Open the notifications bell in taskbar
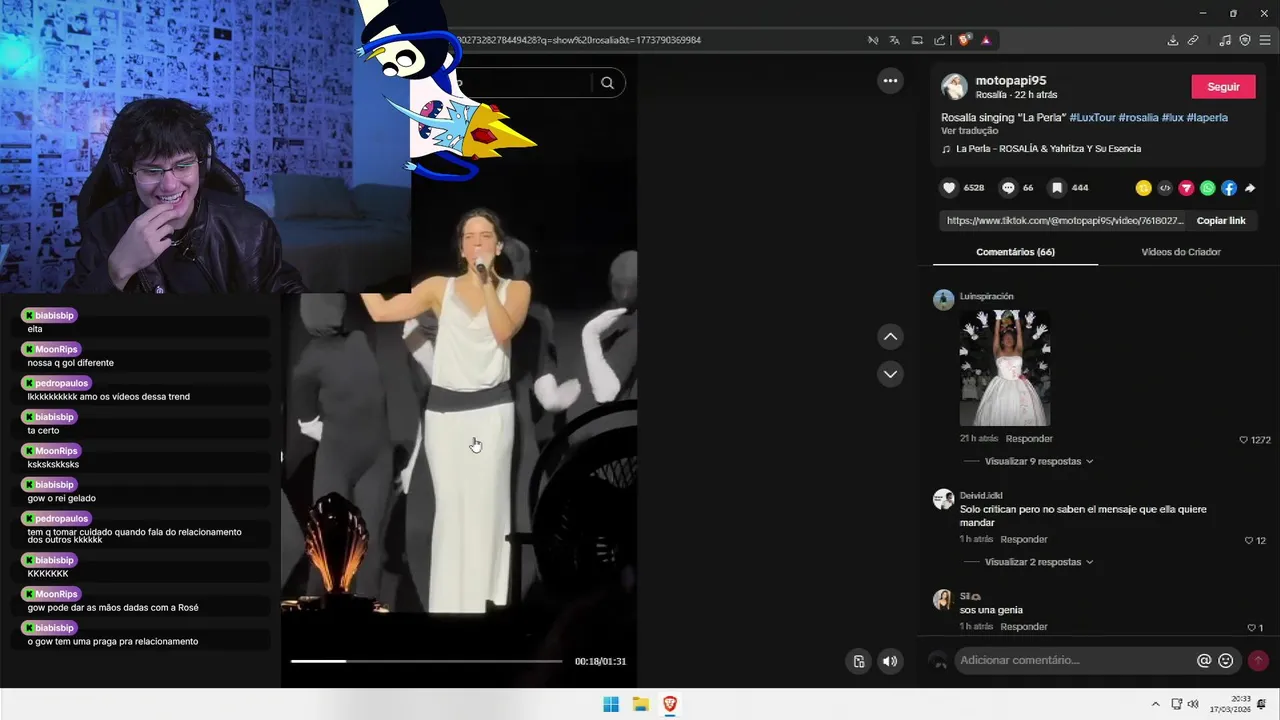 point(1262,704)
